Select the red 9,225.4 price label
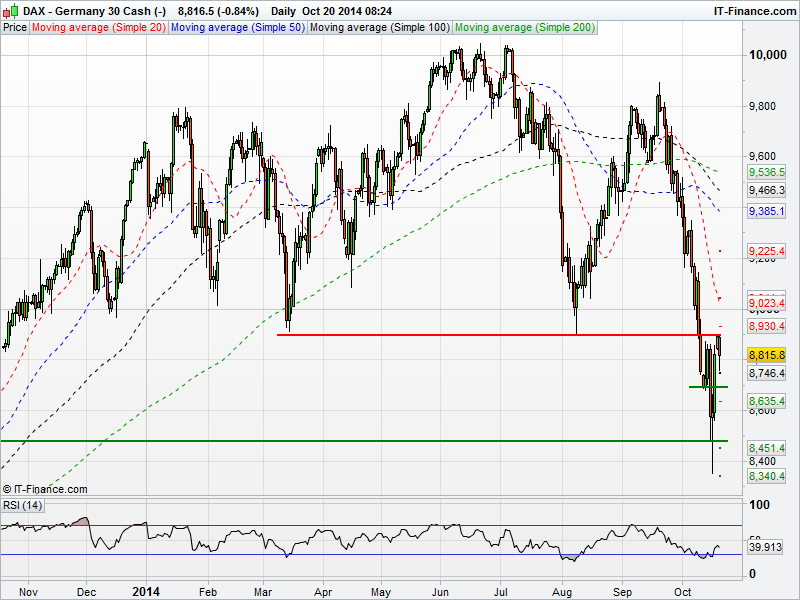The width and height of the screenshot is (800, 600). pyautogui.click(x=766, y=251)
